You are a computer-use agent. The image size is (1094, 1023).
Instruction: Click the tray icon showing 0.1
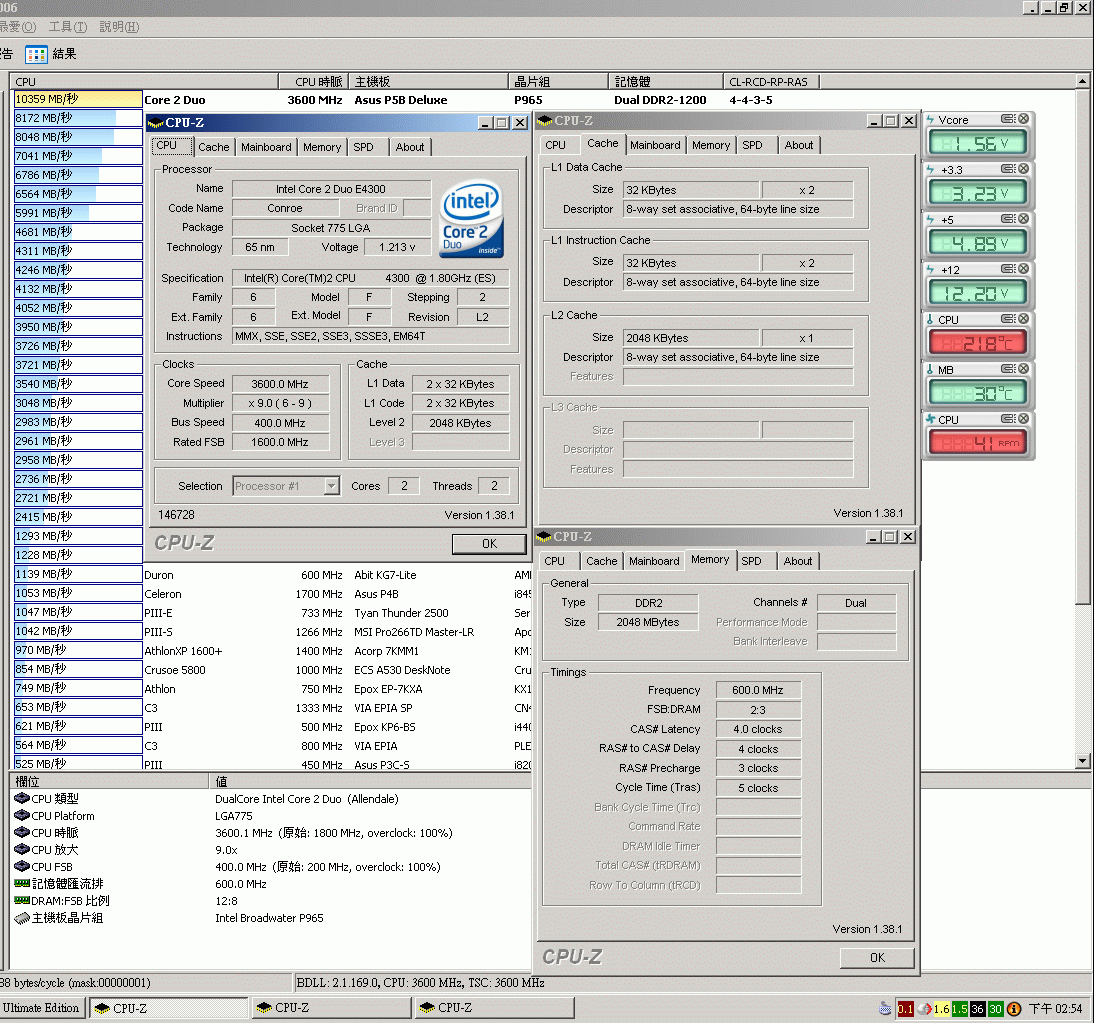(905, 1008)
